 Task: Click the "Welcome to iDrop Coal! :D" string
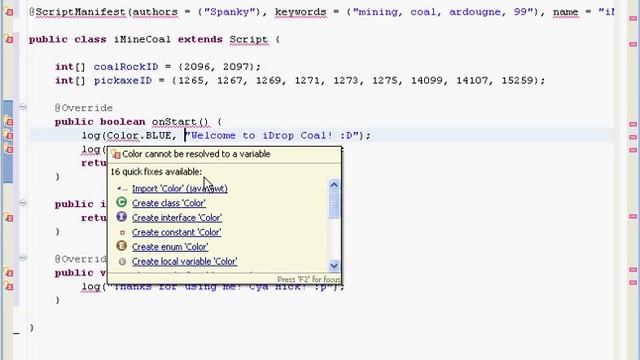point(272,136)
